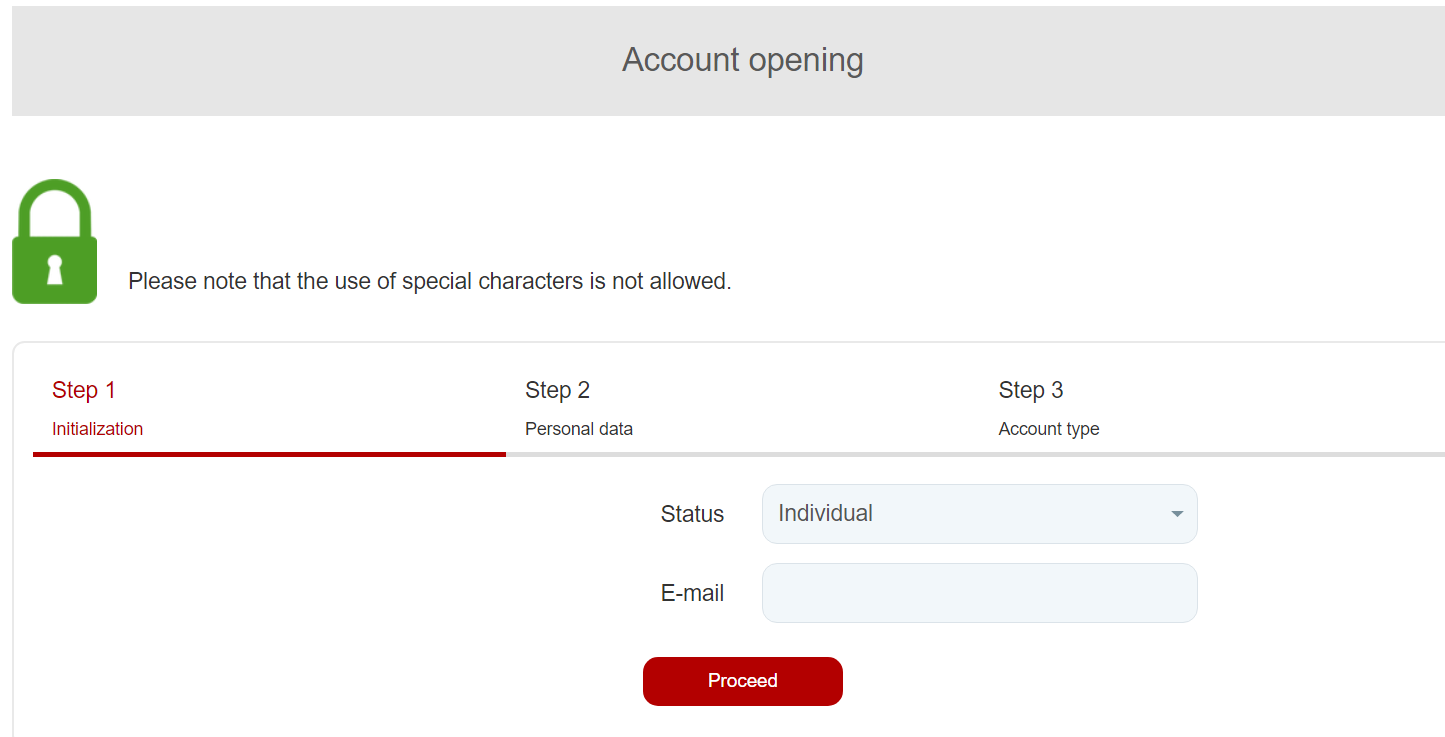Click the grey progress bar under Step 3
The image size is (1445, 737).
tap(1215, 454)
